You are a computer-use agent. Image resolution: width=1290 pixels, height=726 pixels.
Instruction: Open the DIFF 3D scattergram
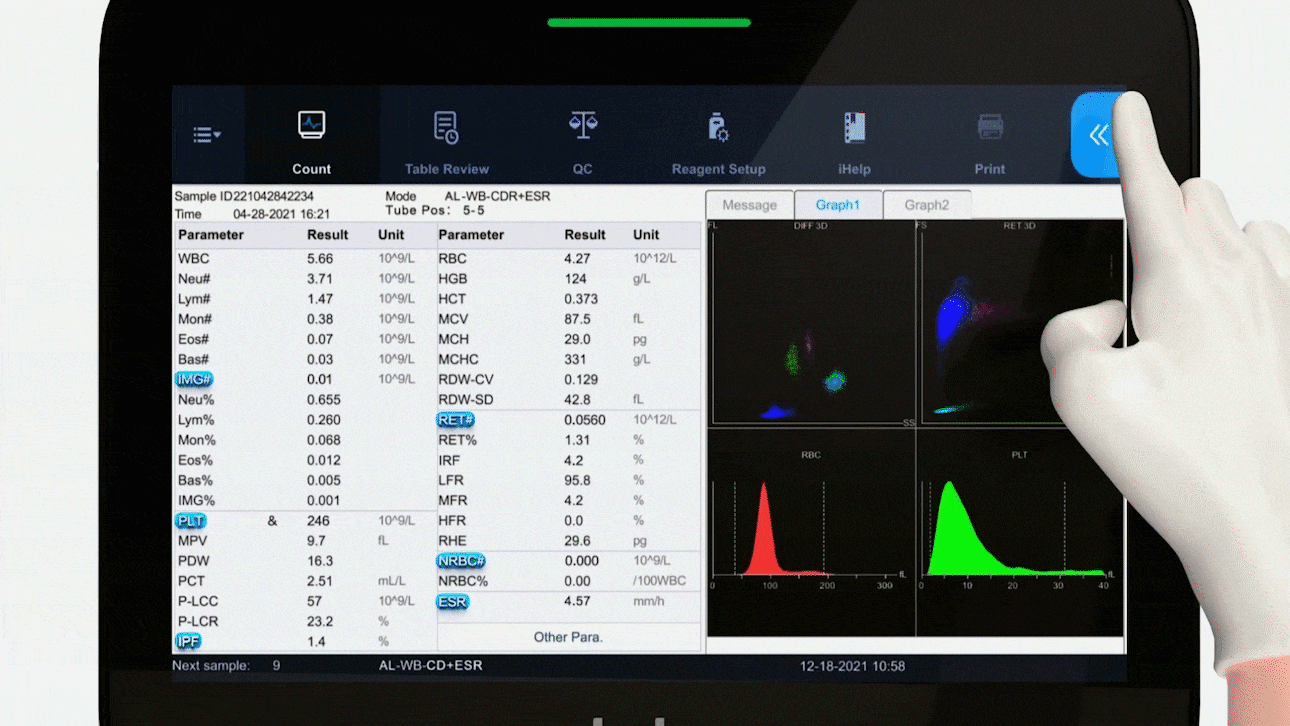810,325
